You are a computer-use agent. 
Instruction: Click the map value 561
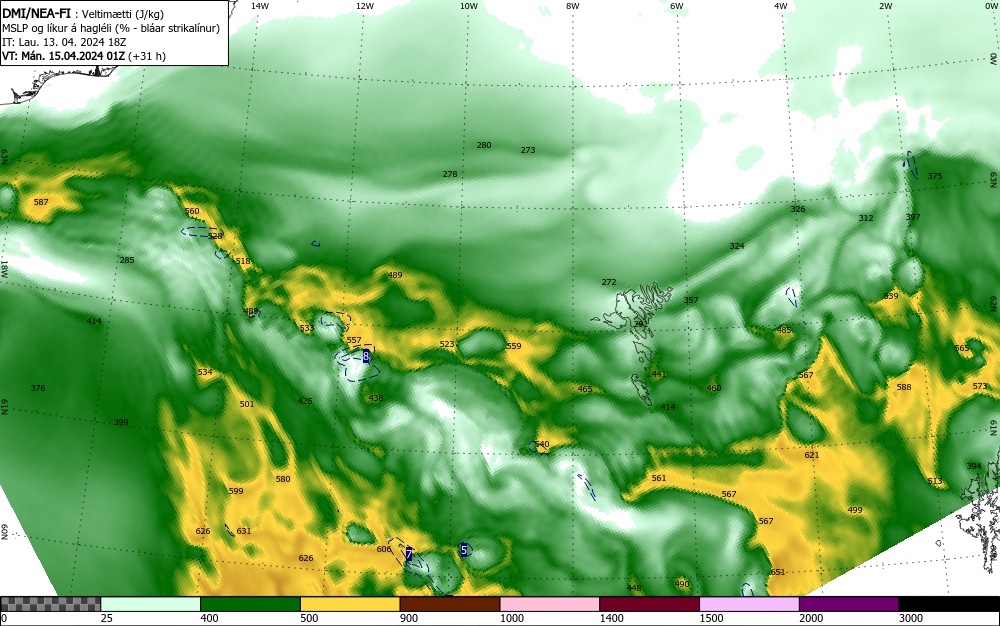659,478
